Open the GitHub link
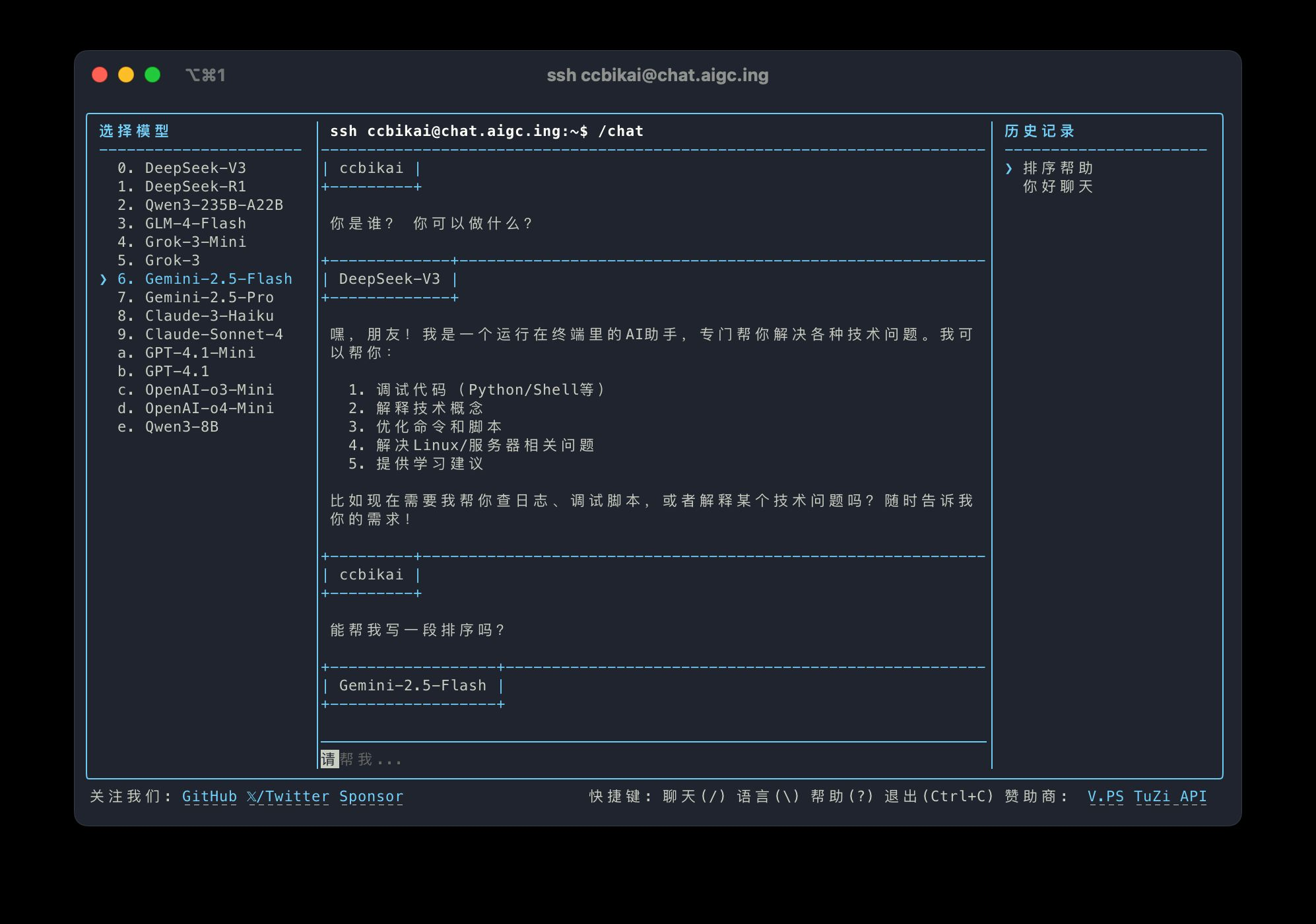 (209, 797)
